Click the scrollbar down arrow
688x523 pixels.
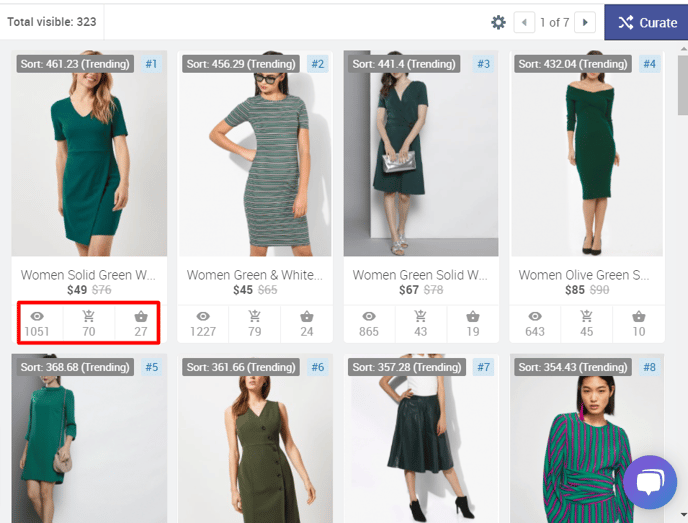684,514
